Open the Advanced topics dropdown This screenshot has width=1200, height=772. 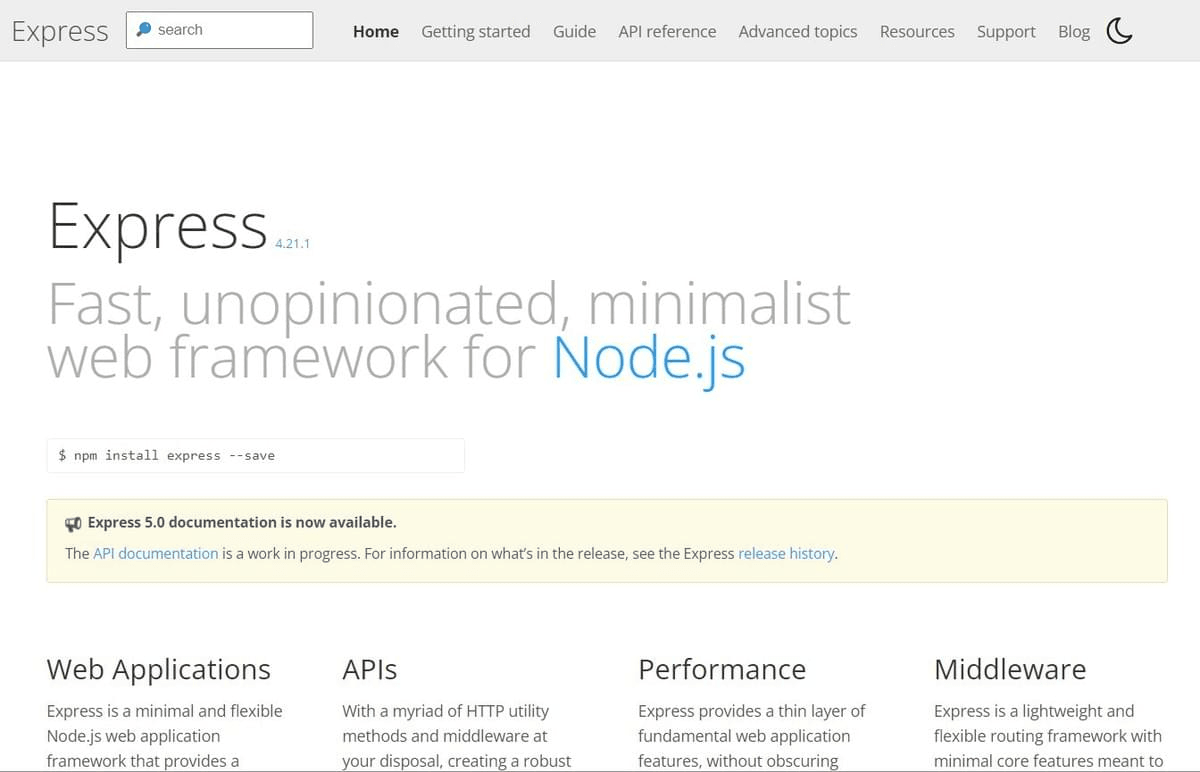click(x=797, y=31)
